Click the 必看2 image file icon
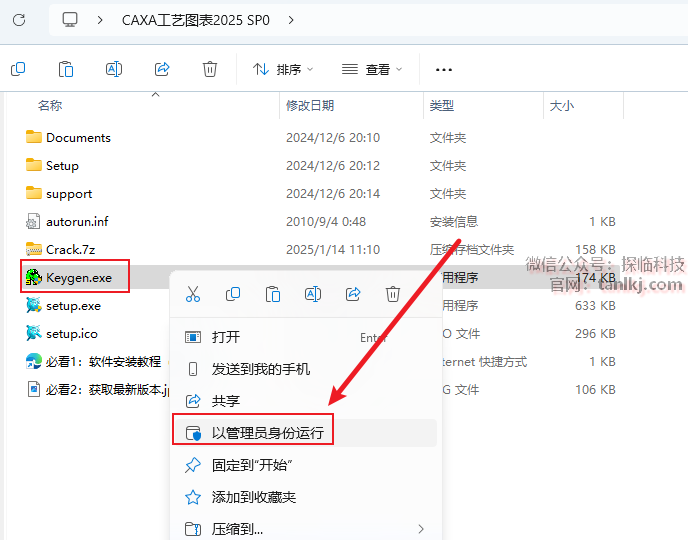Screen dimensions: 688x540 point(34,390)
